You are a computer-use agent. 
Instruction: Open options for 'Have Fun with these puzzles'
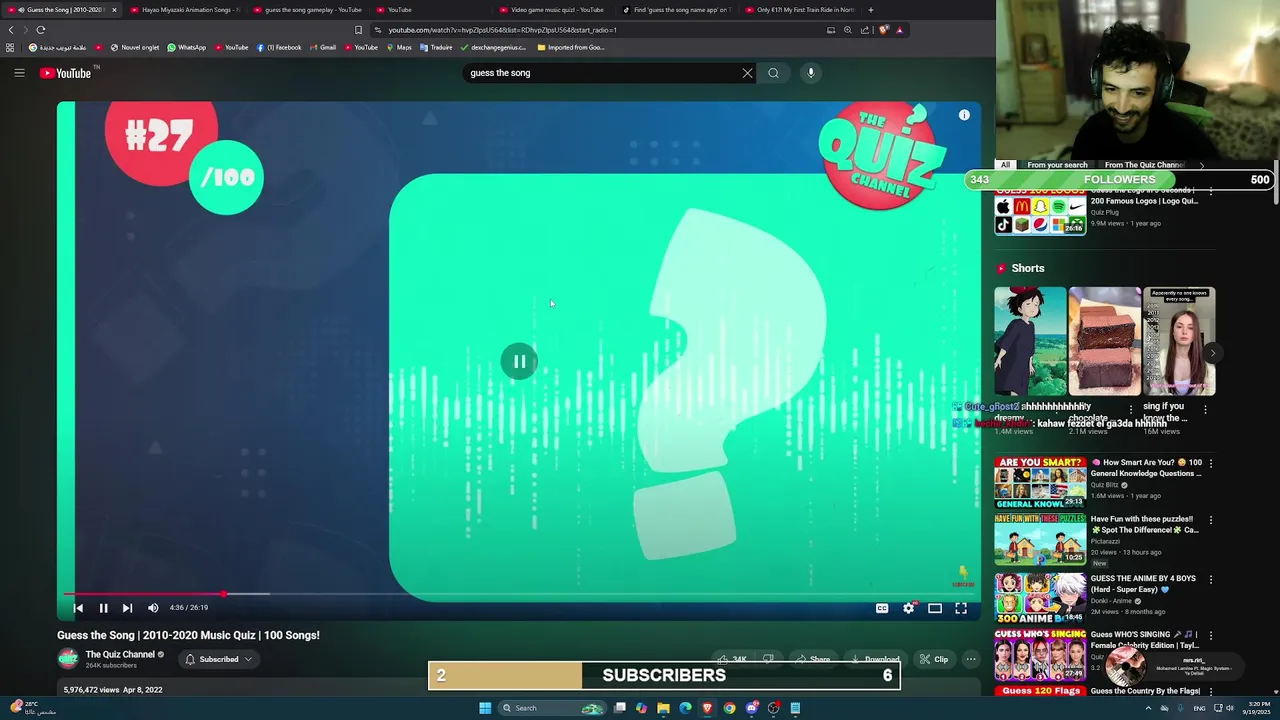click(1211, 520)
